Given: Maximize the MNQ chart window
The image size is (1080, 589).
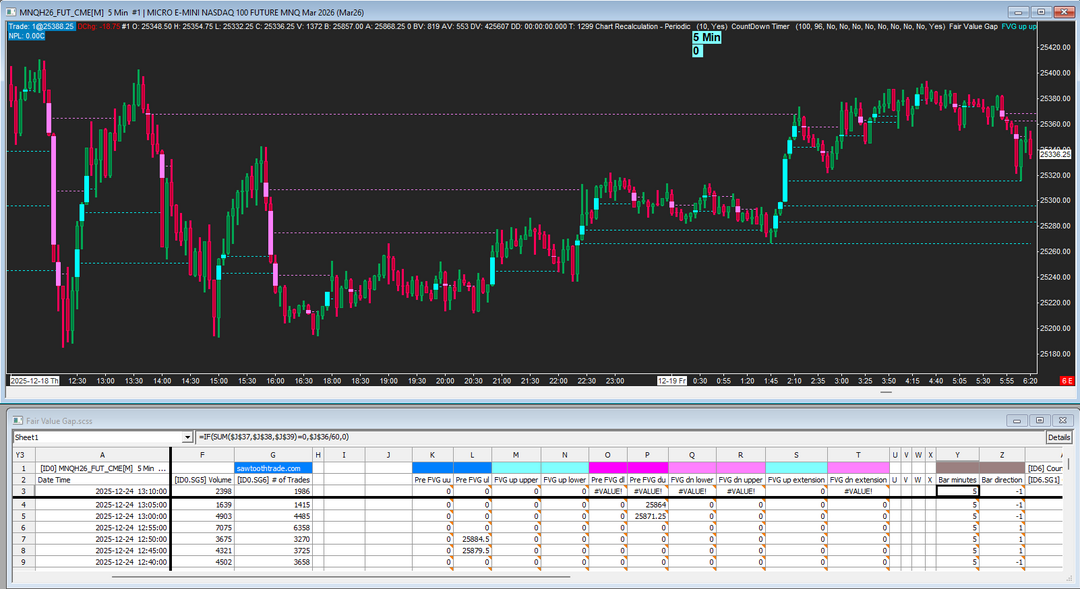Looking at the screenshot, I should tap(1040, 11).
